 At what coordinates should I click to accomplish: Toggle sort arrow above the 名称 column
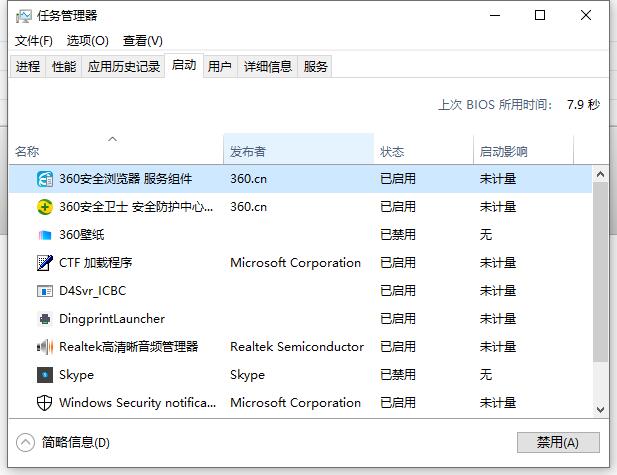[x=113, y=139]
